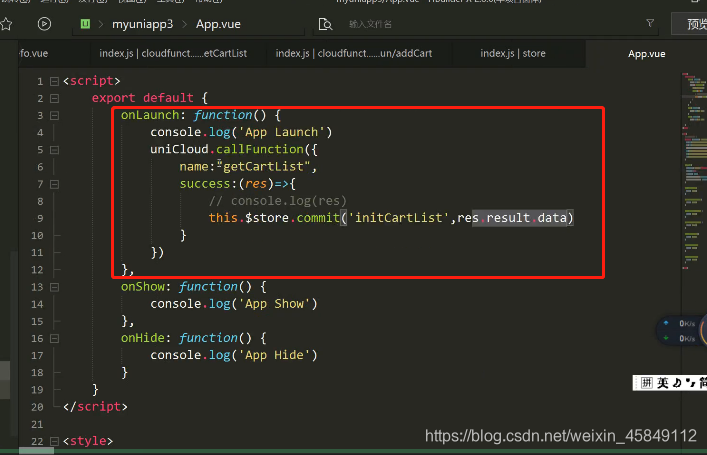Click the commented console.log(res) on line 8

pos(277,201)
